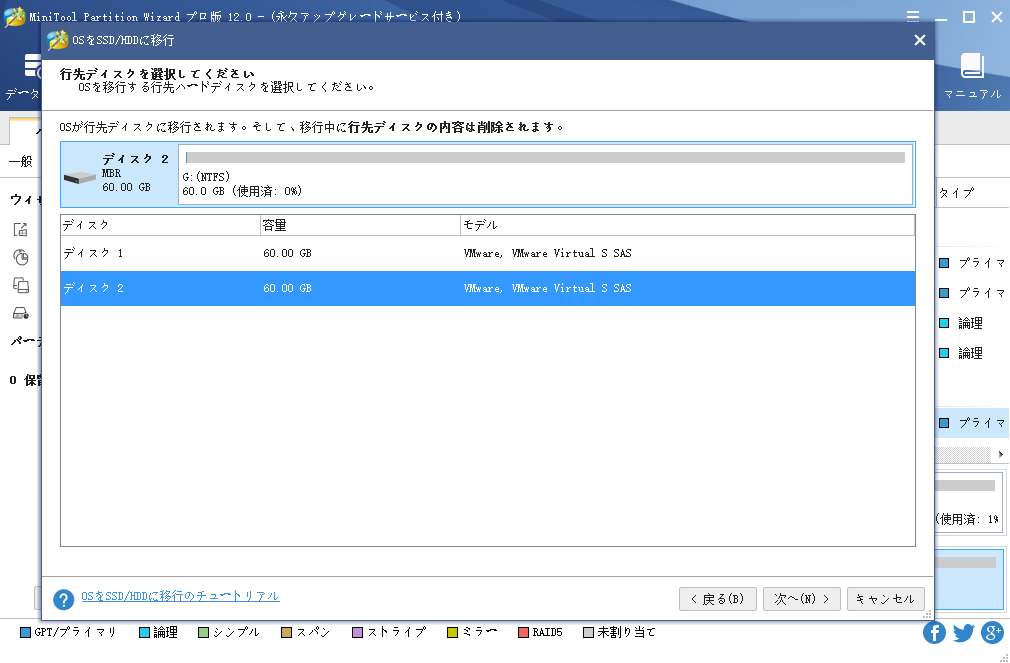Click the 未割り当て gray legend swatch

pyautogui.click(x=587, y=633)
